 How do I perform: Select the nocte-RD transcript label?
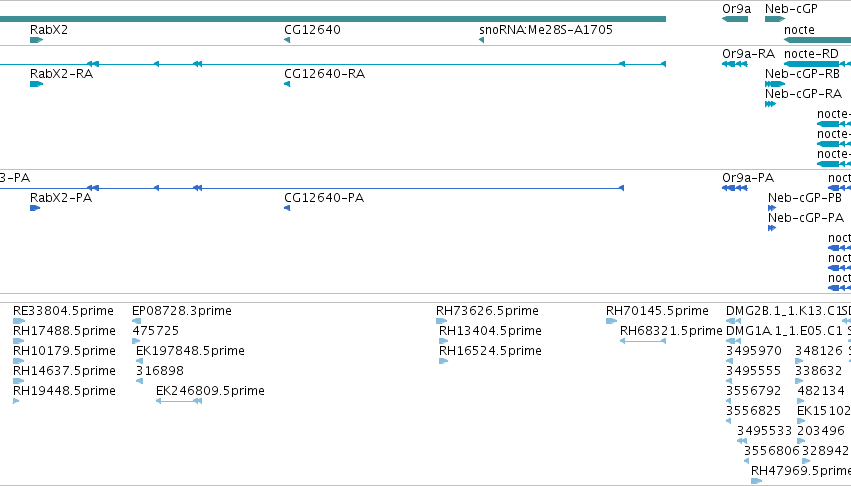(811, 54)
